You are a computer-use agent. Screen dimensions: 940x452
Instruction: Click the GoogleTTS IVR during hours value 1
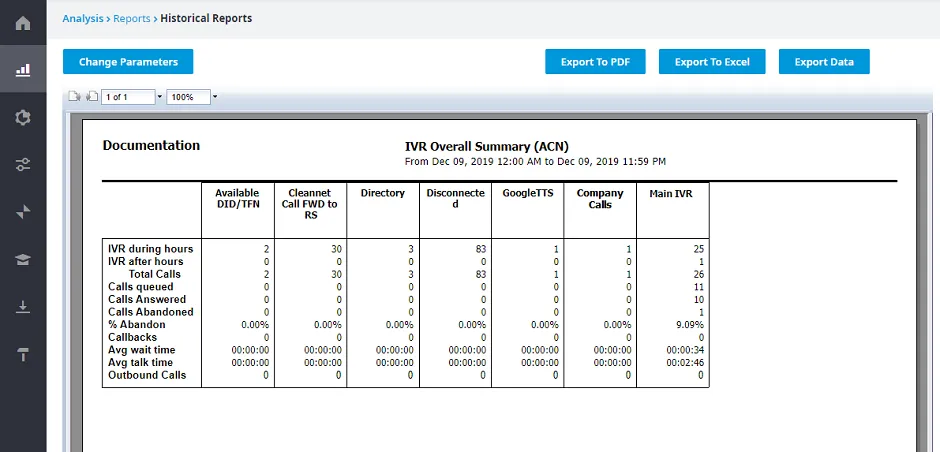556,249
